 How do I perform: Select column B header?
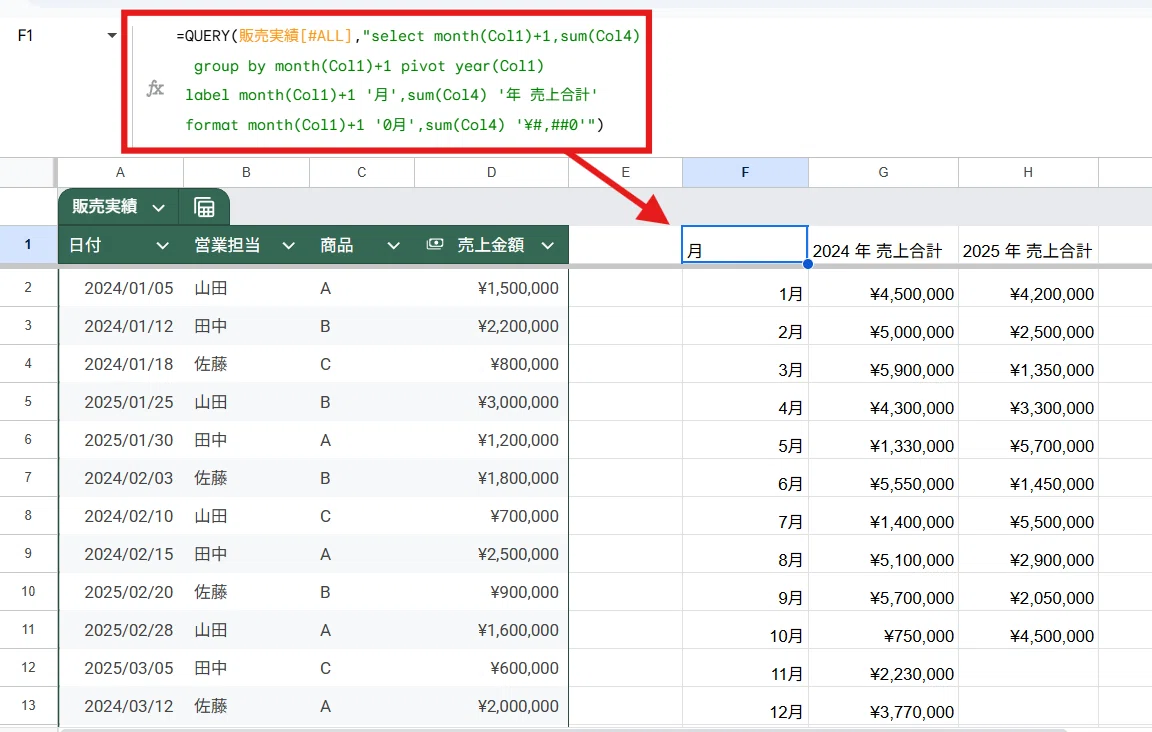pyautogui.click(x=247, y=172)
